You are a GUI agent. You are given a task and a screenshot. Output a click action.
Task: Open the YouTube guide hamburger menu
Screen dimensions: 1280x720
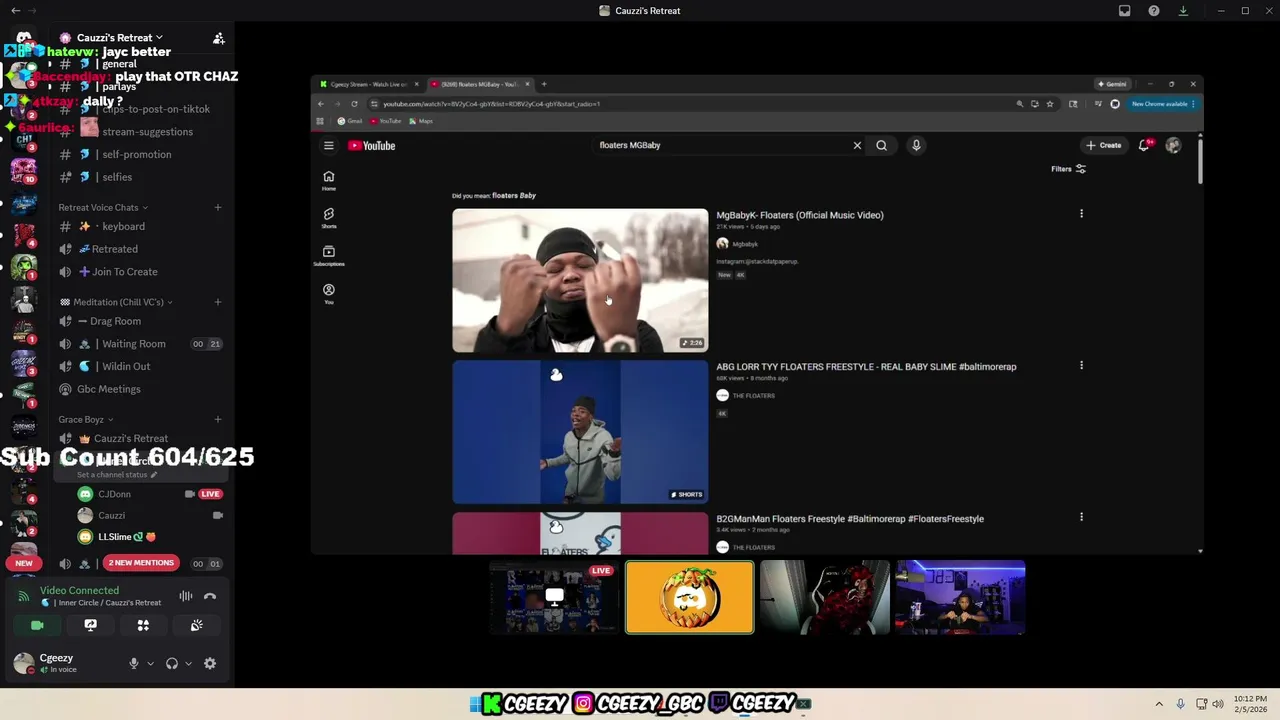tap(328, 145)
